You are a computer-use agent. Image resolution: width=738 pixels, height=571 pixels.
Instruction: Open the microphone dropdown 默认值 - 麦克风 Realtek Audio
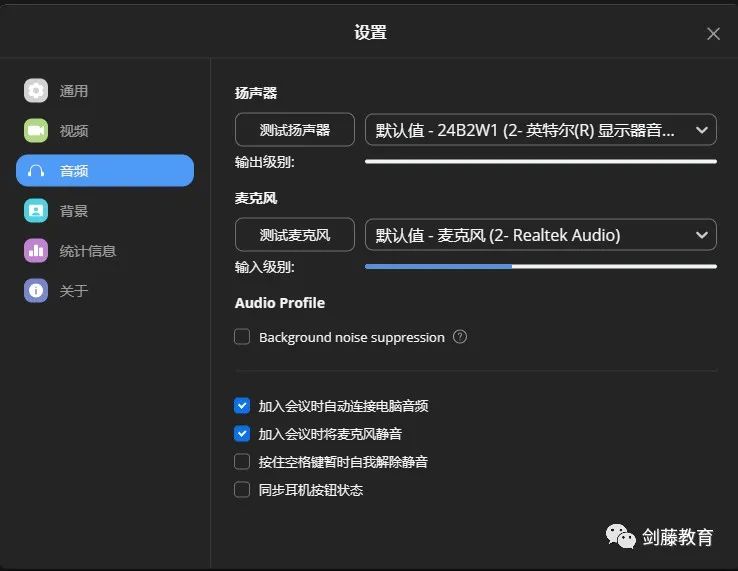tap(541, 234)
